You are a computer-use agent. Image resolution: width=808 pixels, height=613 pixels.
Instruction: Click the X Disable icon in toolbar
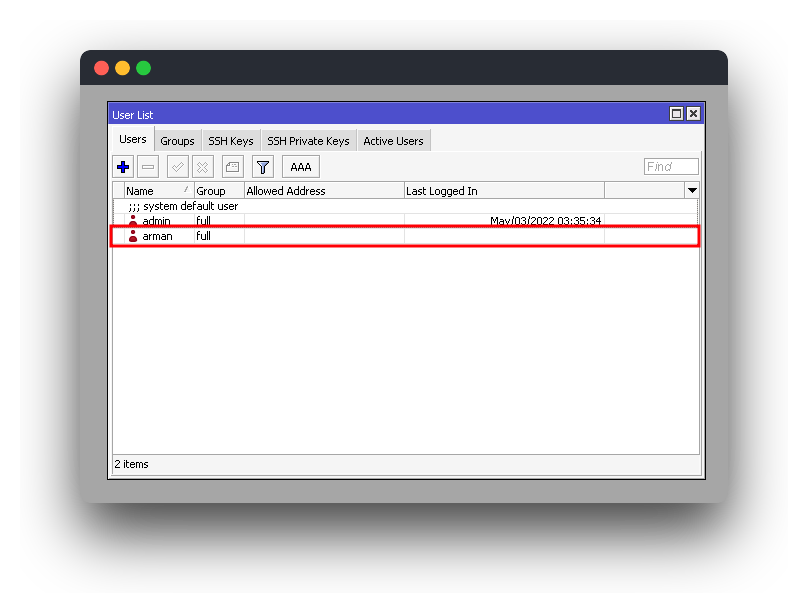pyautogui.click(x=202, y=167)
